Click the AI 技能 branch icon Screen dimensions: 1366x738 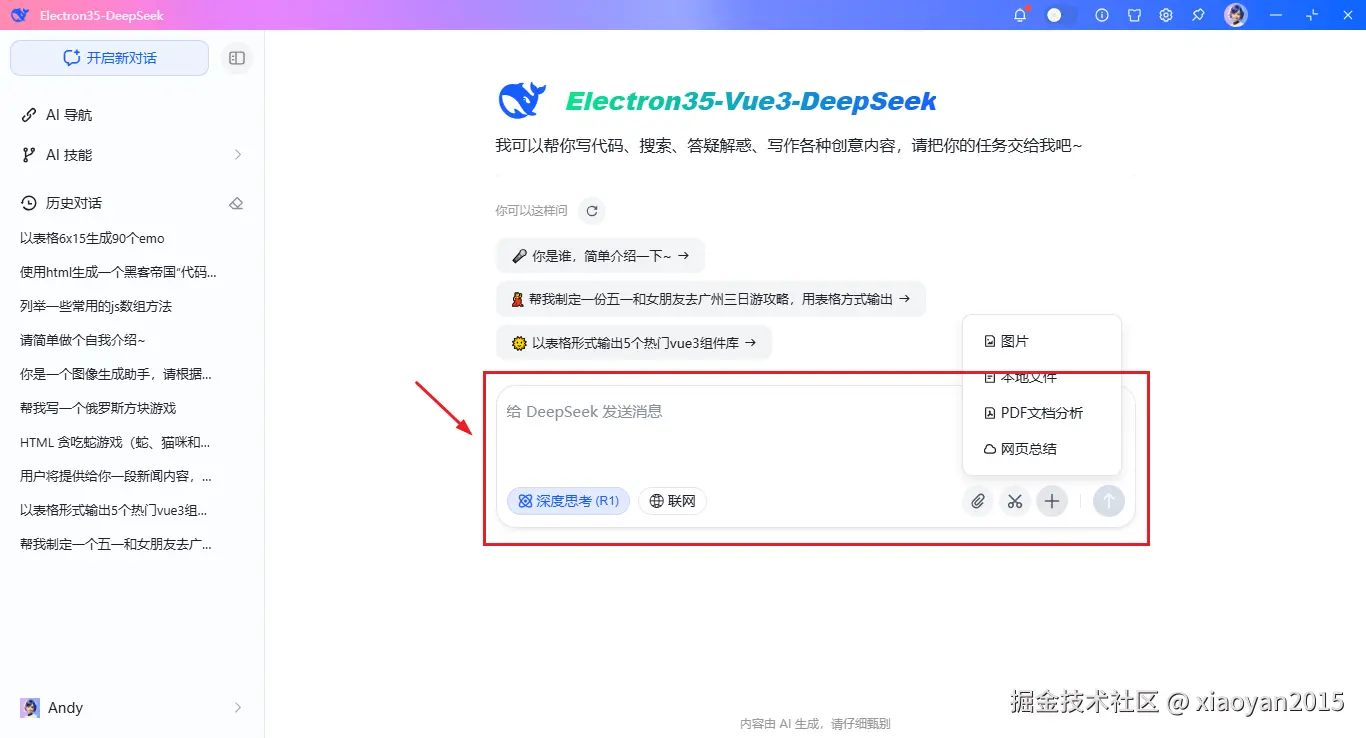29,155
